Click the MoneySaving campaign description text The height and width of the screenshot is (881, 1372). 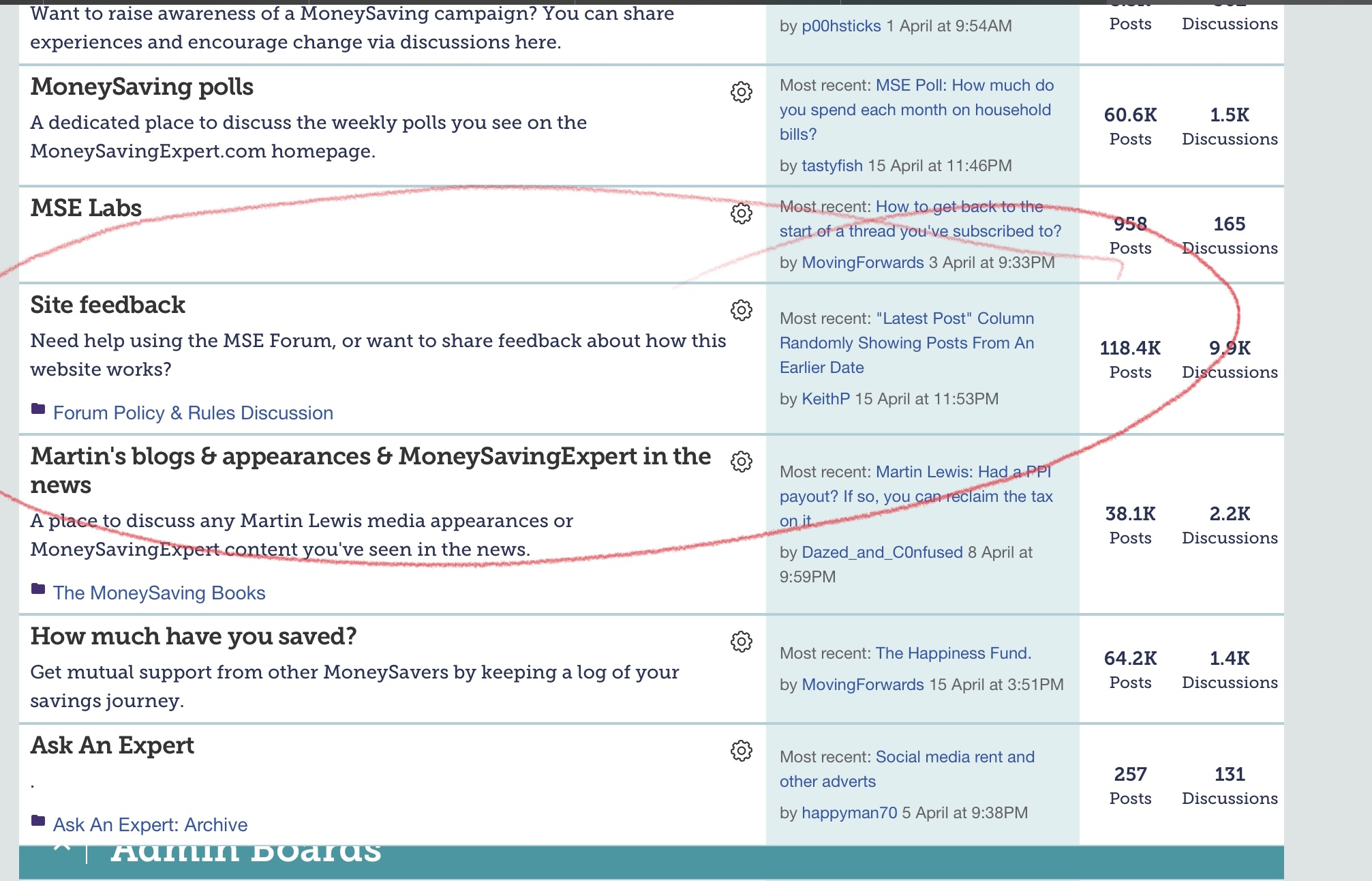pyautogui.click(x=352, y=29)
